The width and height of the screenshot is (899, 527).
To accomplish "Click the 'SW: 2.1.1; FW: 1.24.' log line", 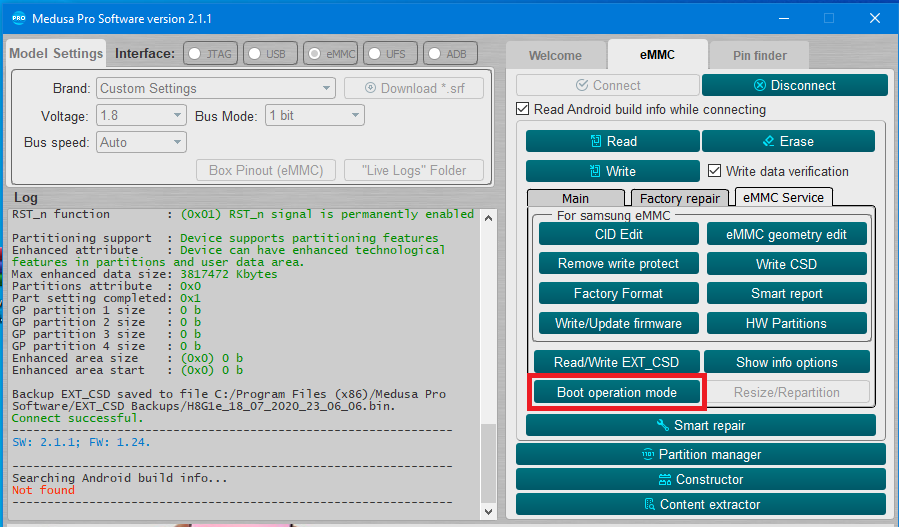I will 81,442.
